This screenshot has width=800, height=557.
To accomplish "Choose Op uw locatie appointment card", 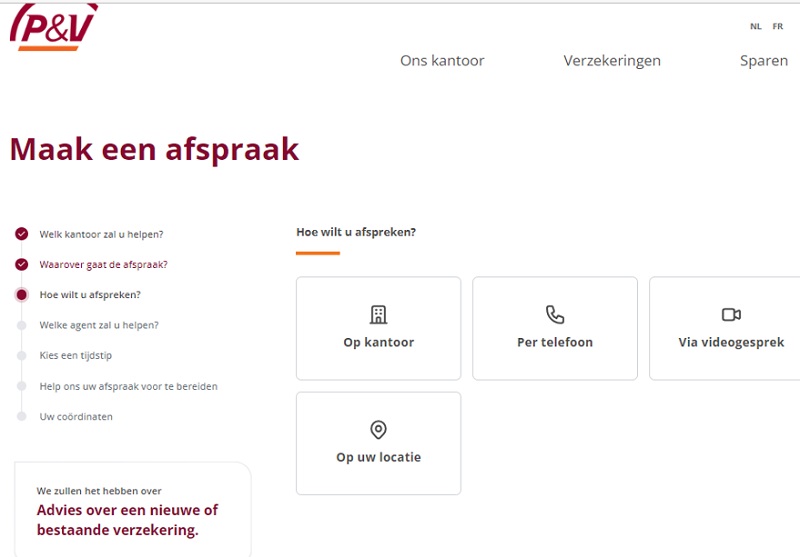I will (379, 443).
